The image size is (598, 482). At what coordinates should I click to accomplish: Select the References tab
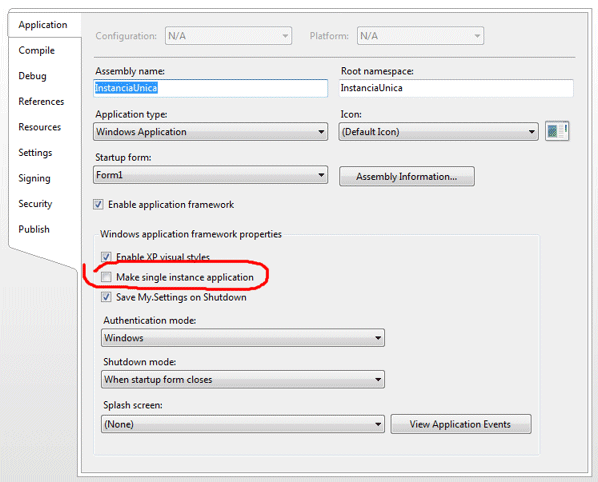41,101
